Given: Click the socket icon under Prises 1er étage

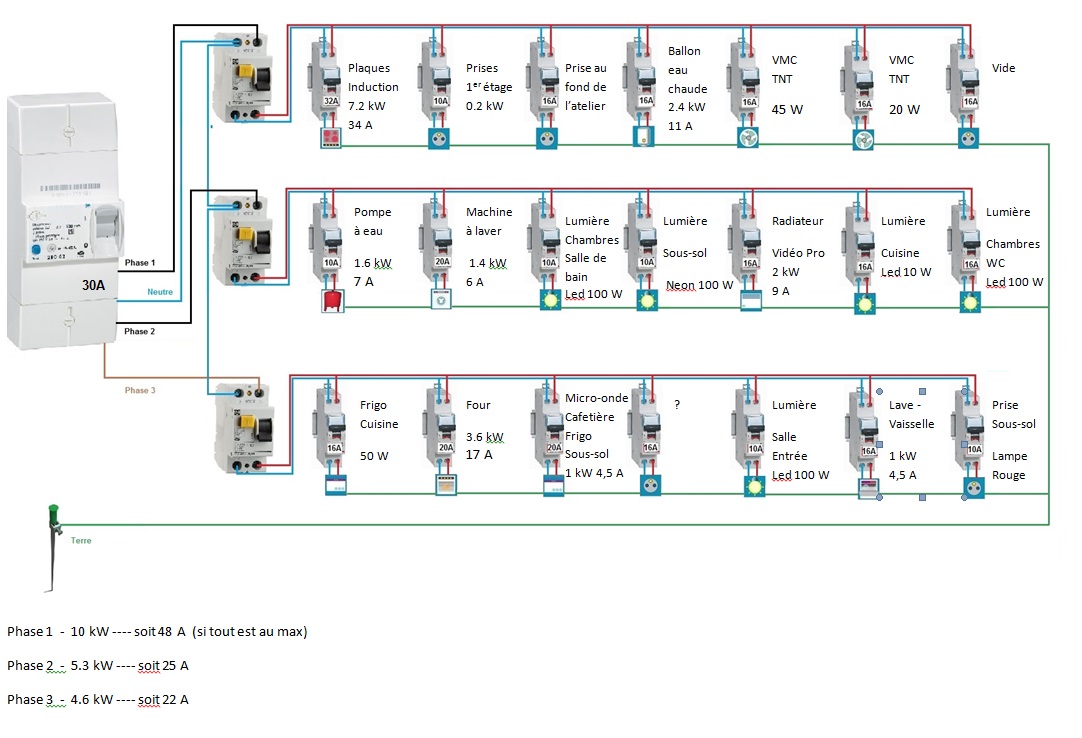Looking at the screenshot, I should tap(439, 139).
